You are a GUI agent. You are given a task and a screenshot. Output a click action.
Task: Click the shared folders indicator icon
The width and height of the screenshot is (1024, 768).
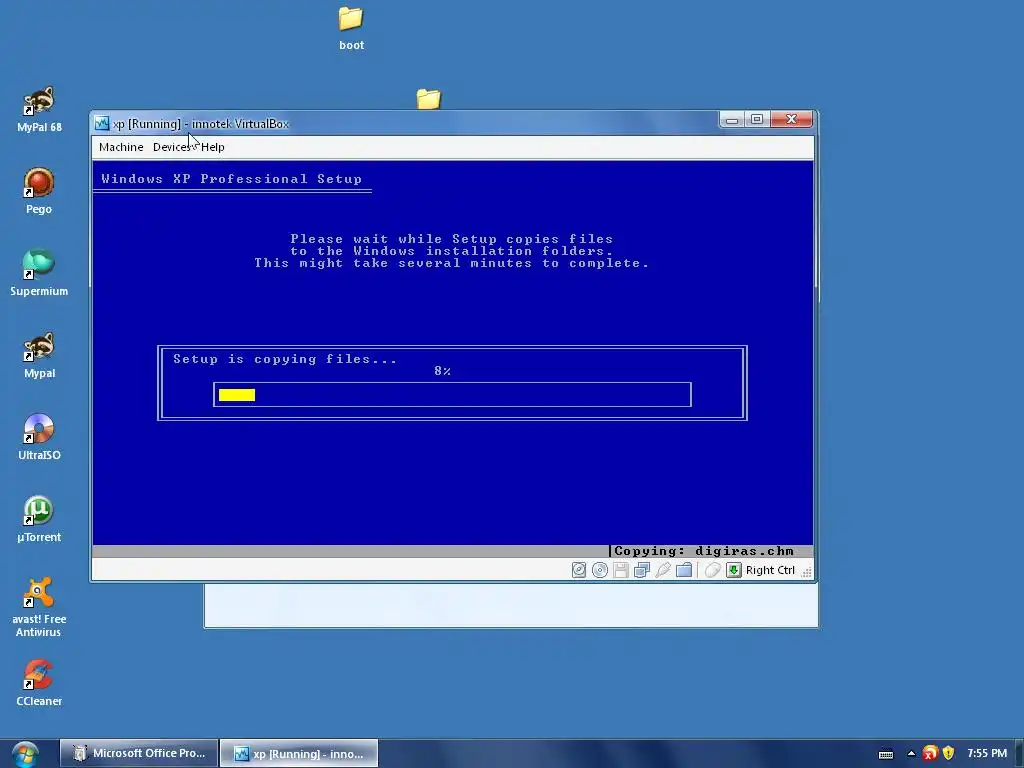(684, 570)
